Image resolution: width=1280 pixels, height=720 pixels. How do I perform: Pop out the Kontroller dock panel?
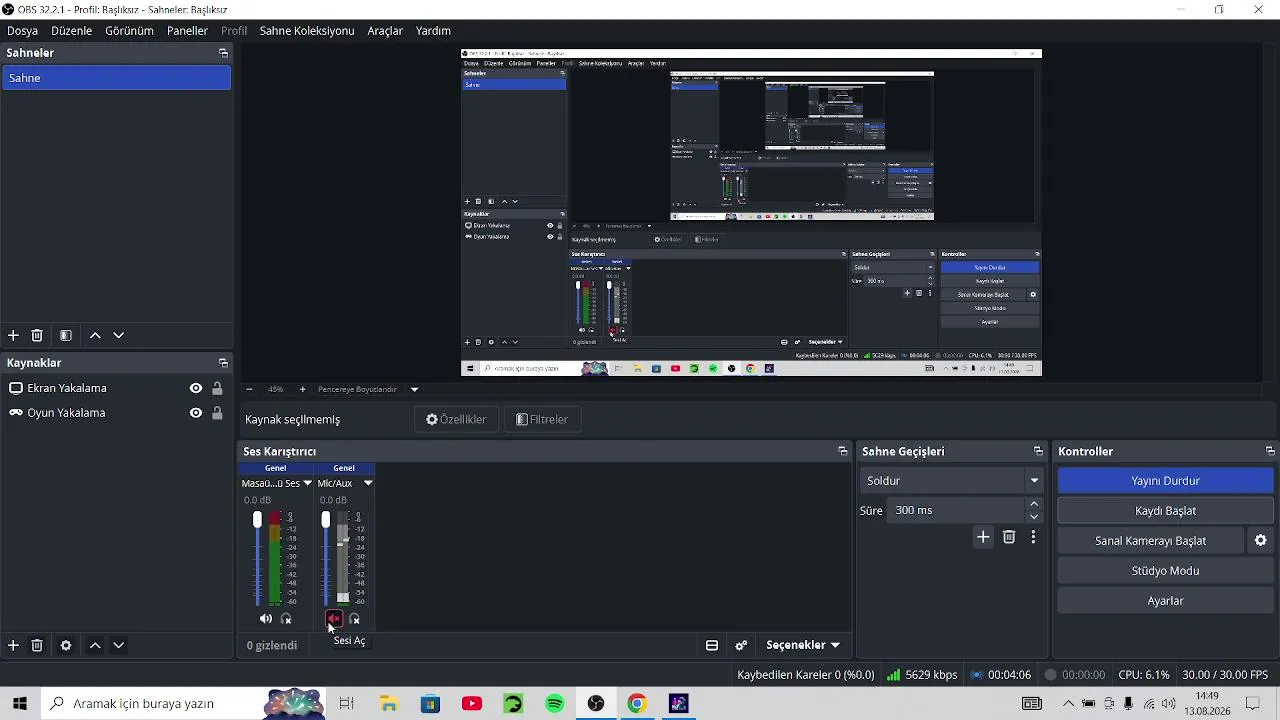pyautogui.click(x=1270, y=451)
